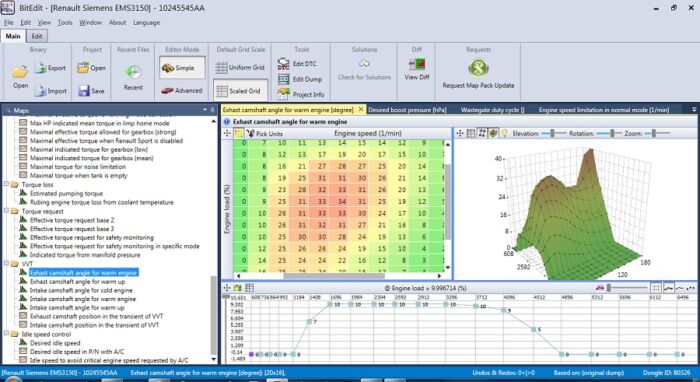The width and height of the screenshot is (700, 382).
Task: Open Project Info
Action: [283, 94]
